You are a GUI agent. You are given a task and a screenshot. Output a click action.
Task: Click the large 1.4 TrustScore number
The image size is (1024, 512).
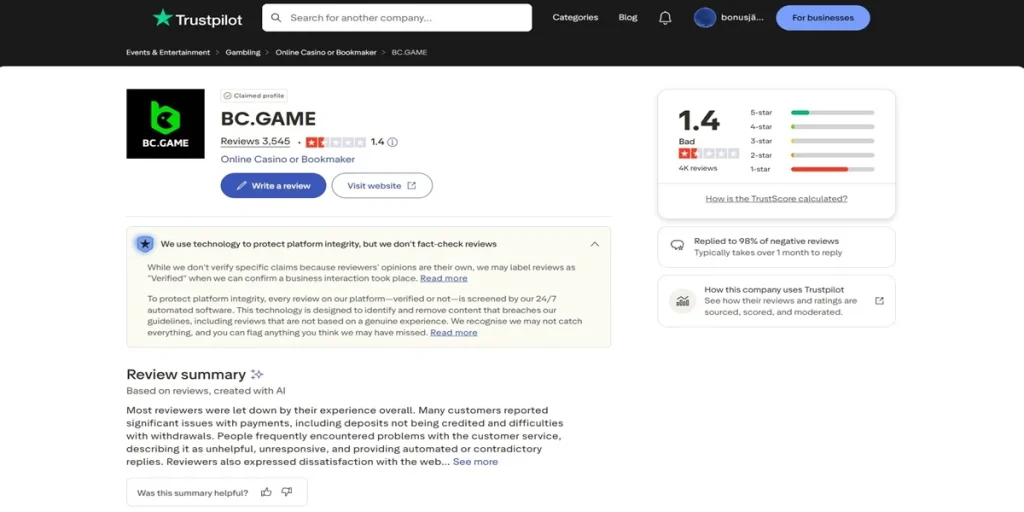[699, 121]
